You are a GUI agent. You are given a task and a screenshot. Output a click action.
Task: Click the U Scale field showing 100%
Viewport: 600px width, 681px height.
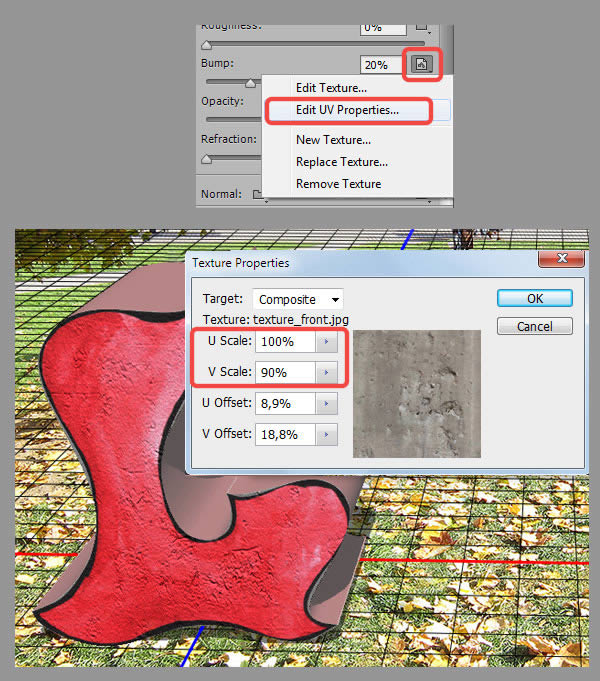click(285, 341)
